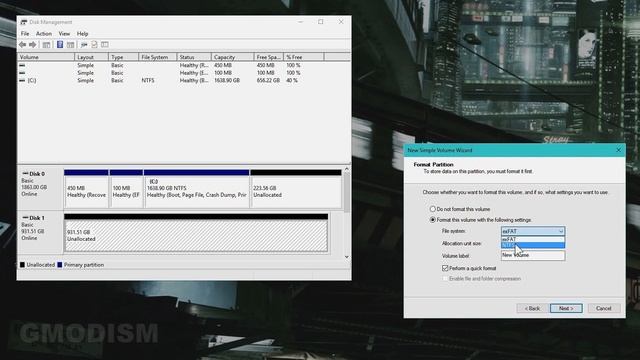Click the Disk 0 Basic 1863.00 GB label
The width and height of the screenshot is (640, 360).
tap(40, 187)
